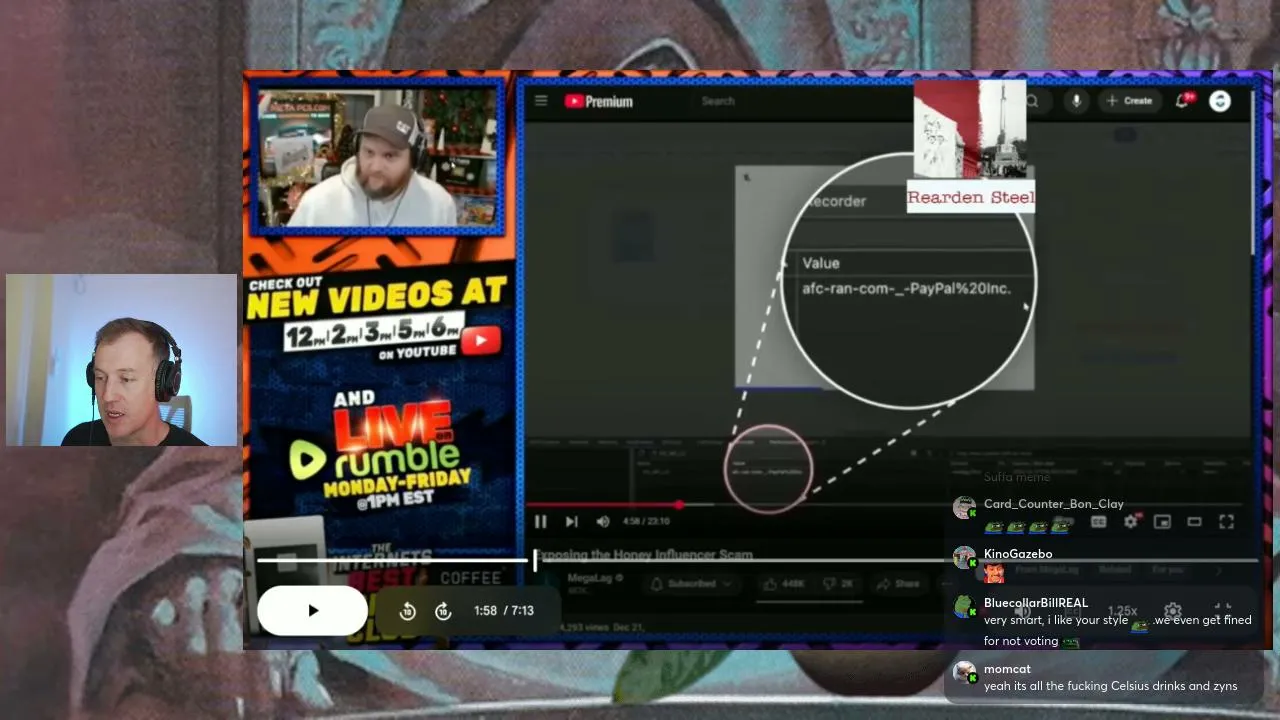Like the video with 448K likes

pos(786,584)
